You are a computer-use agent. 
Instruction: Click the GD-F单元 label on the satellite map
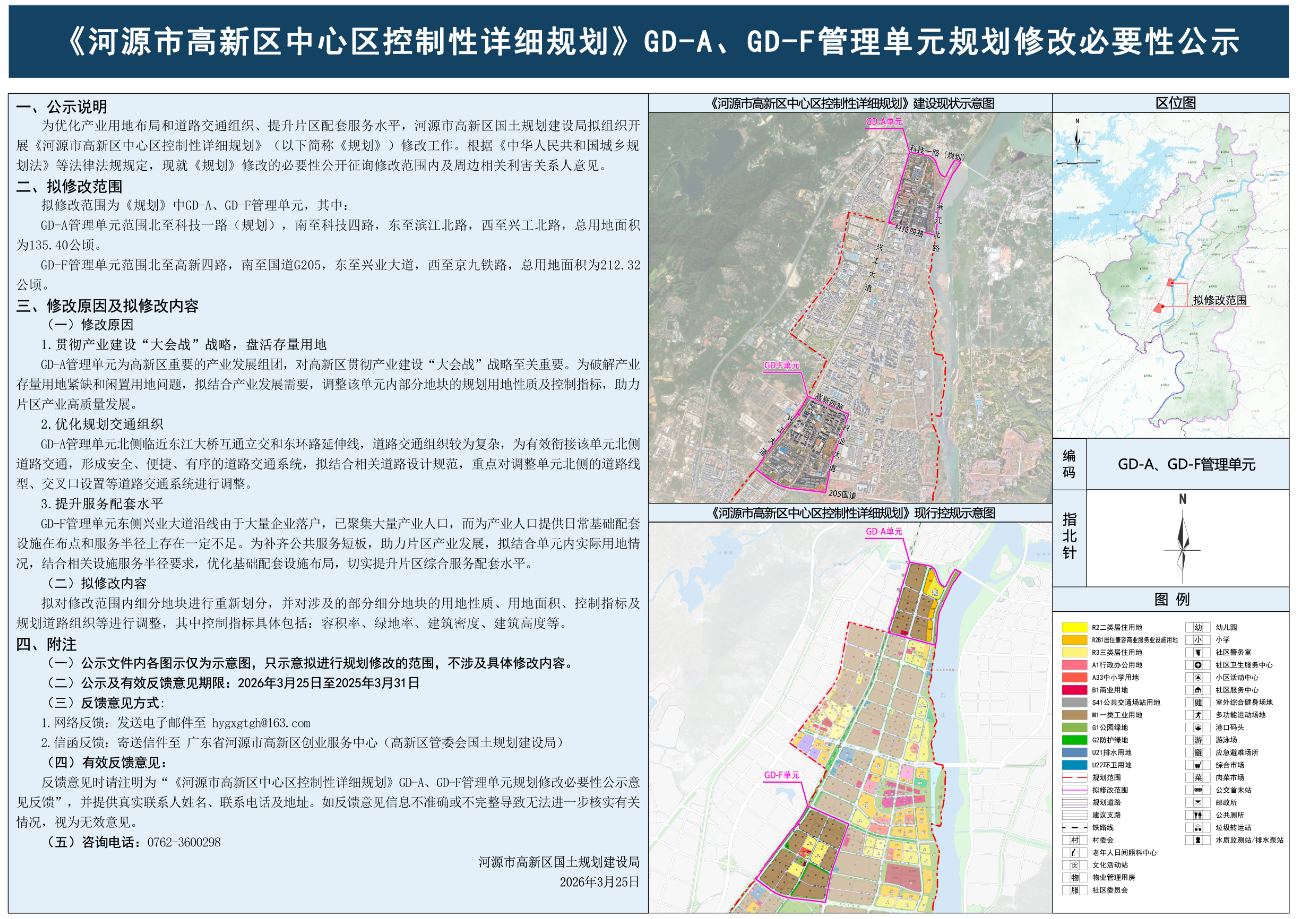(x=781, y=367)
